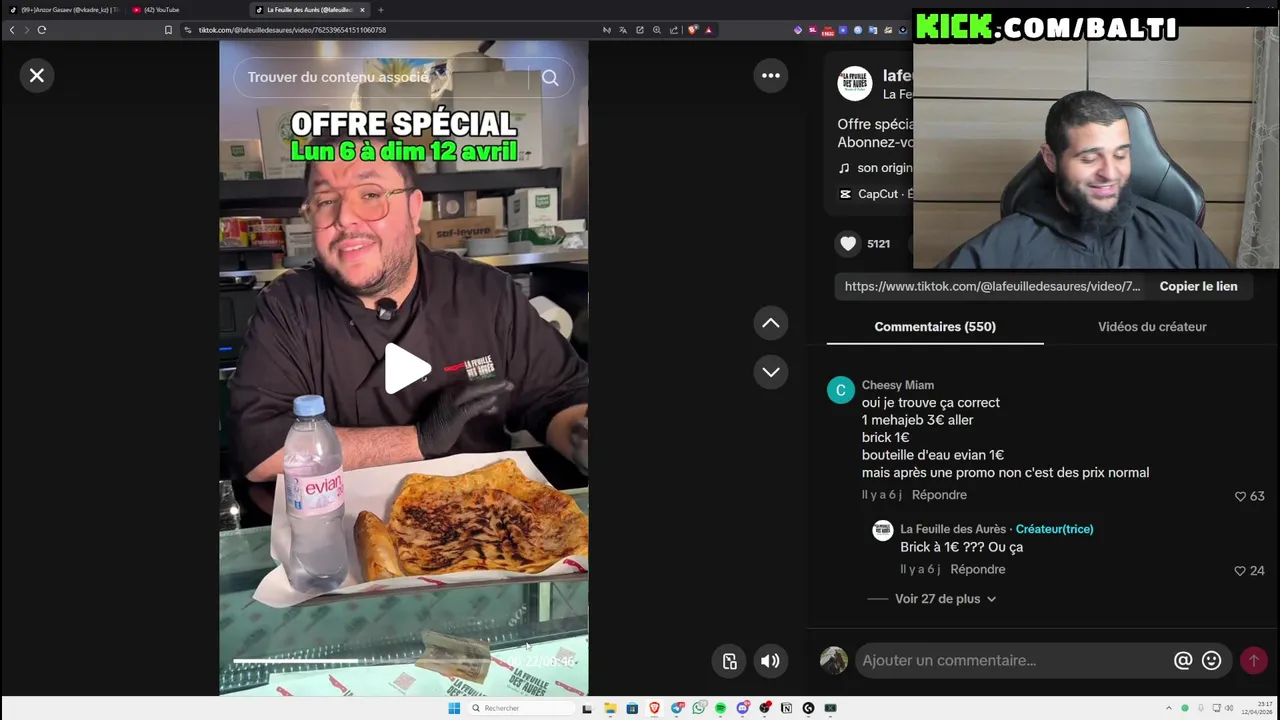Viewport: 1280px width, 720px height.
Task: Click the clipboard icon beside the volume button
Action: [x=730, y=660]
